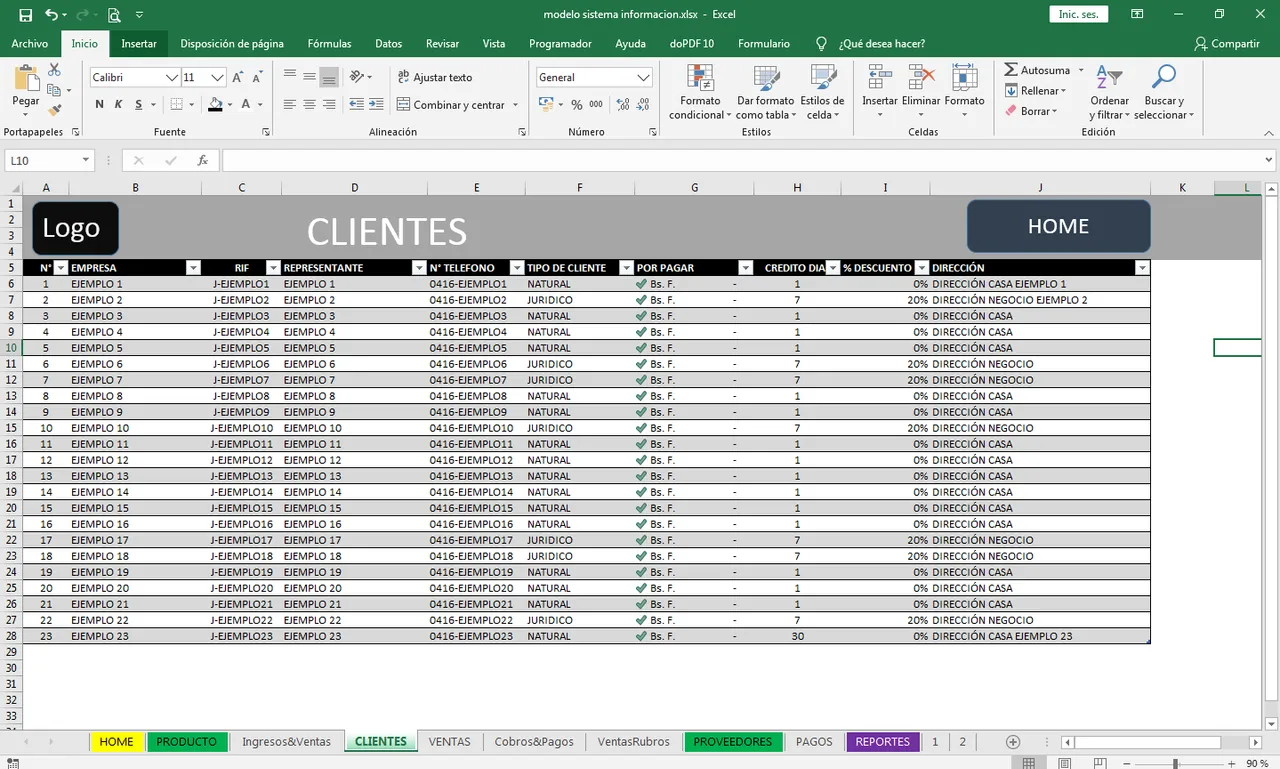The image size is (1280, 769).
Task: Click Ordenar y filtrar icon
Action: [1109, 78]
